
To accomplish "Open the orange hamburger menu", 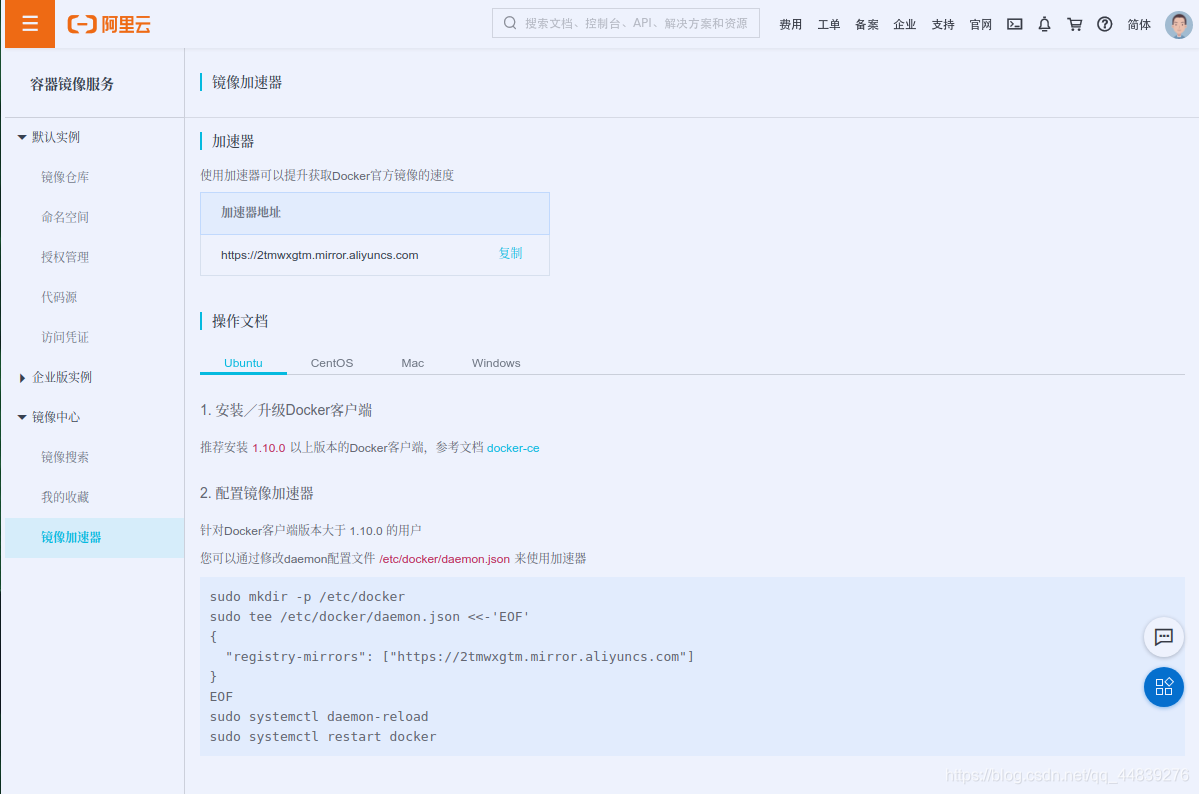I will pyautogui.click(x=30, y=24).
